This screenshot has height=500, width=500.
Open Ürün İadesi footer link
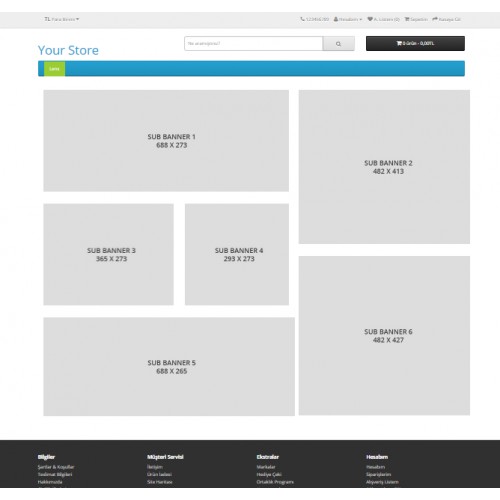(159, 474)
